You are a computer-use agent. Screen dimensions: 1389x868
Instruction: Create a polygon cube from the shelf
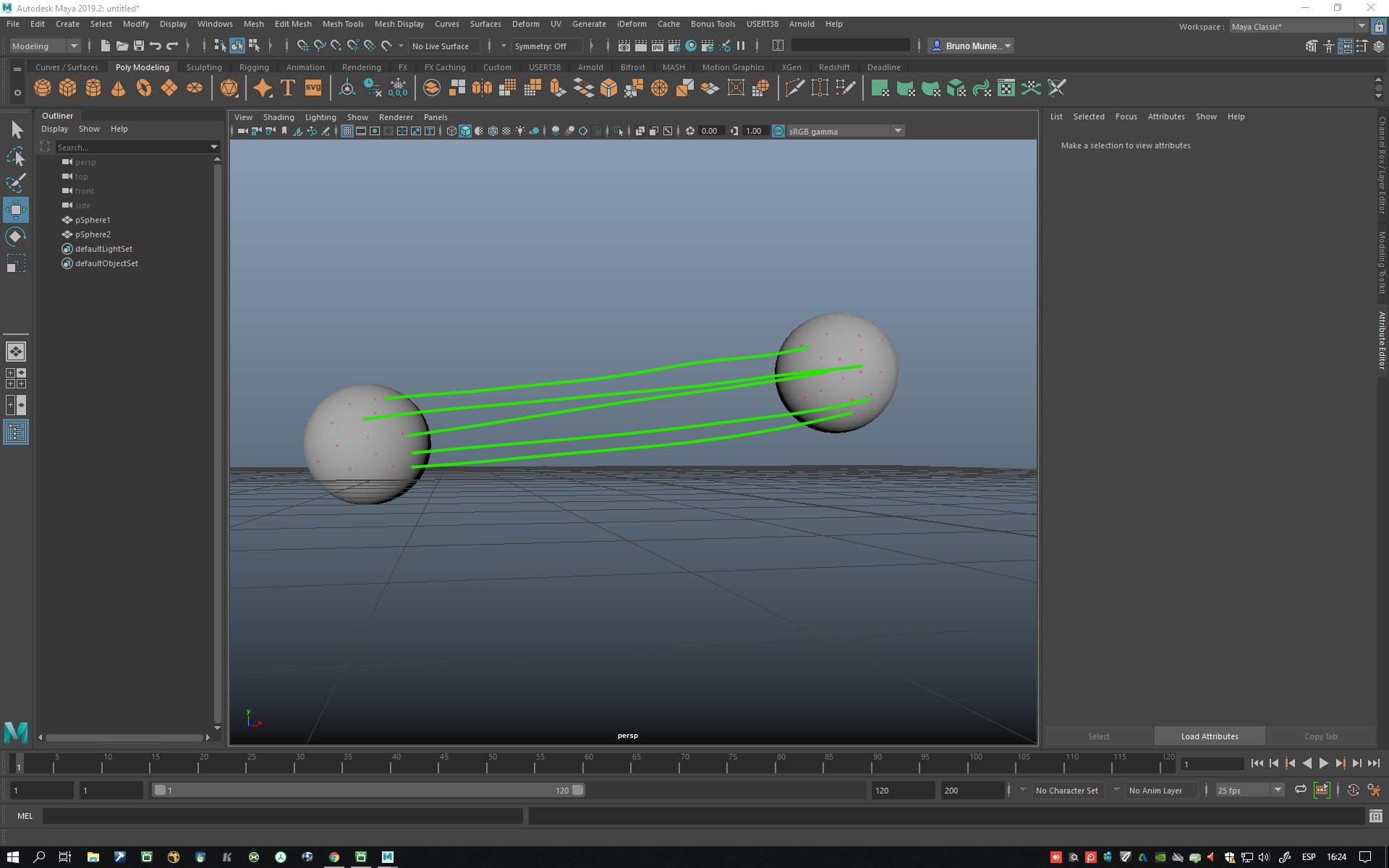pyautogui.click(x=67, y=88)
